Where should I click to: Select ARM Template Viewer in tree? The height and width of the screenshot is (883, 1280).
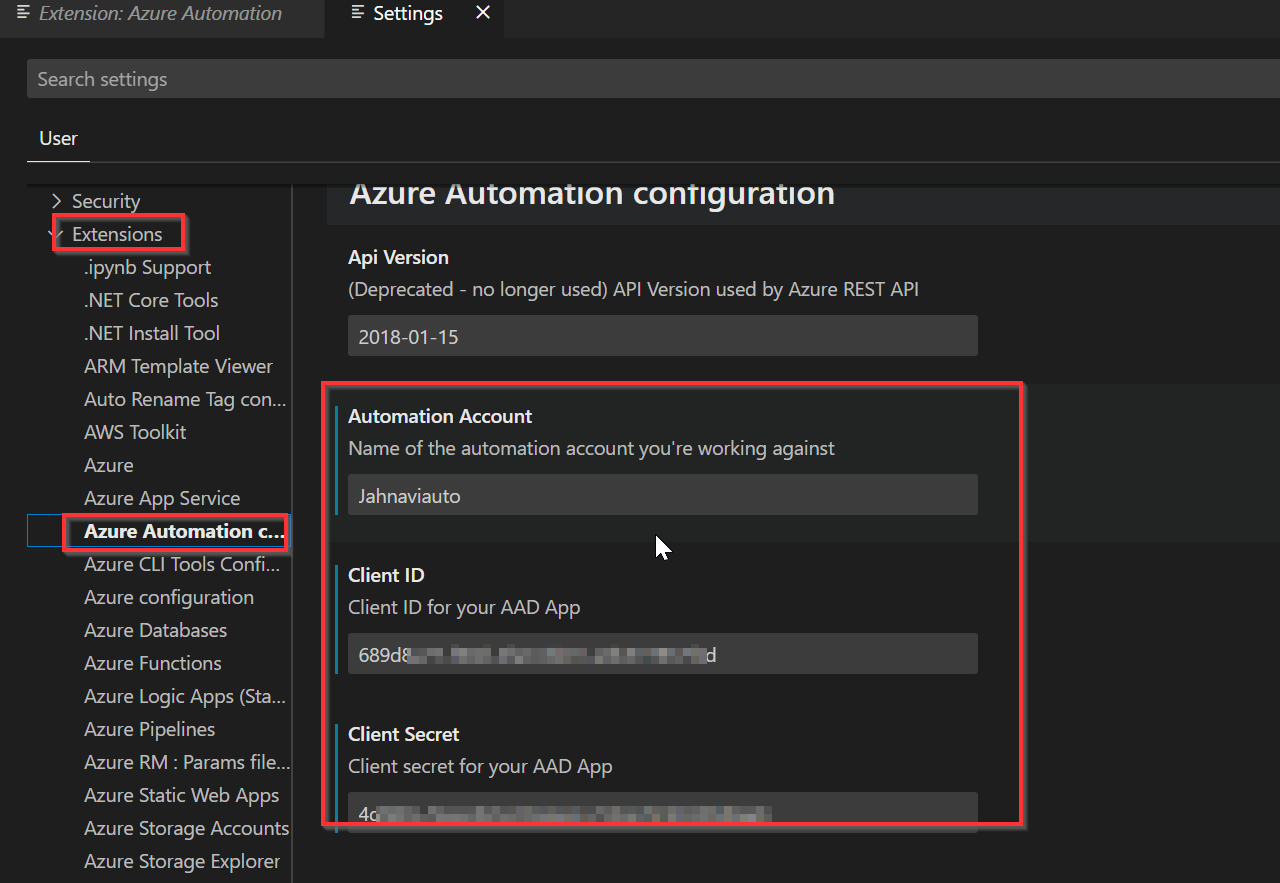click(178, 366)
